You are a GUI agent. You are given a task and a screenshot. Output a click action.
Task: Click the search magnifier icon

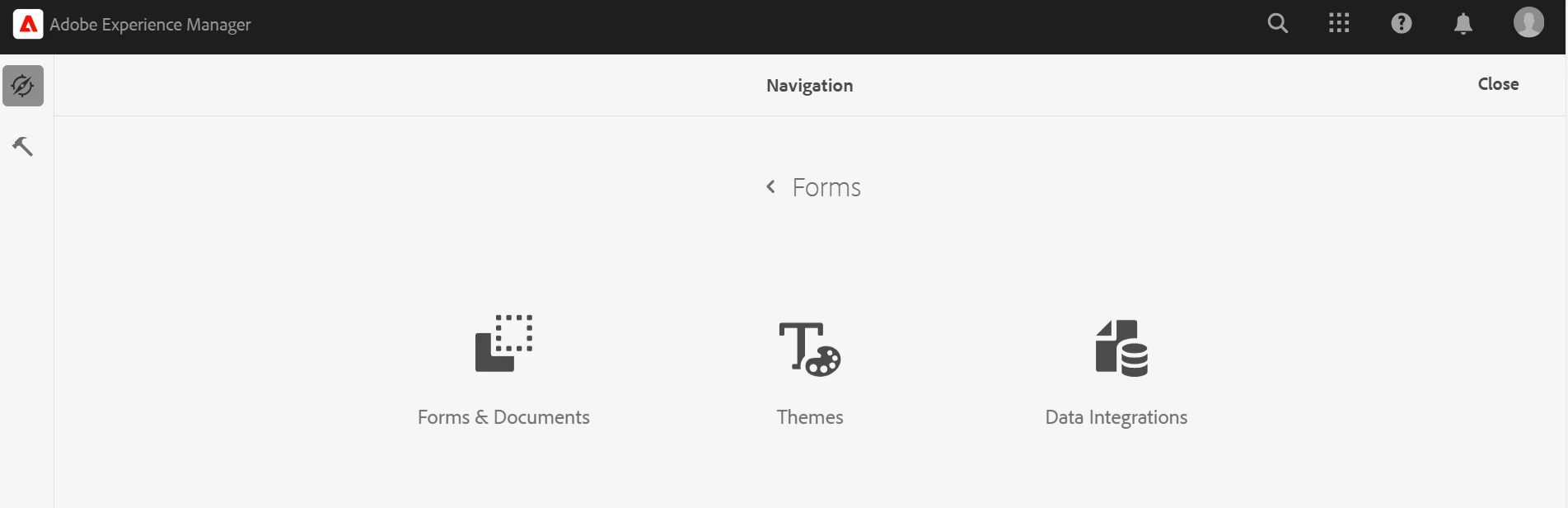[x=1277, y=23]
